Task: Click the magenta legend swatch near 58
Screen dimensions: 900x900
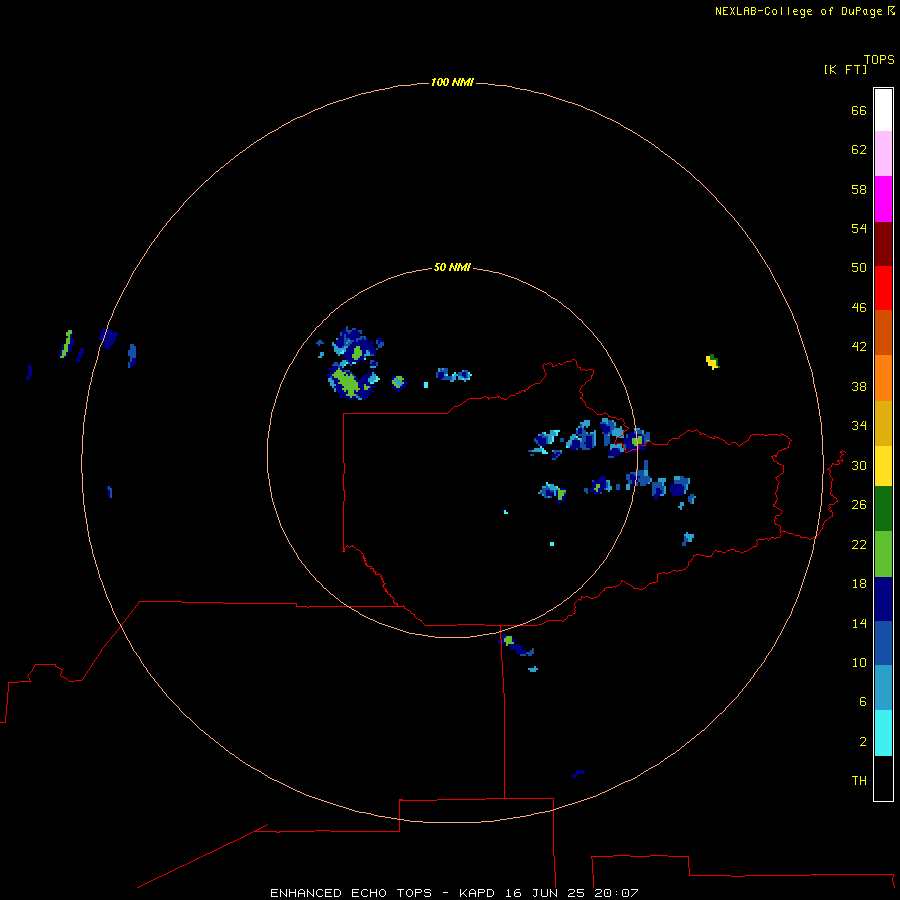Action: (x=883, y=199)
